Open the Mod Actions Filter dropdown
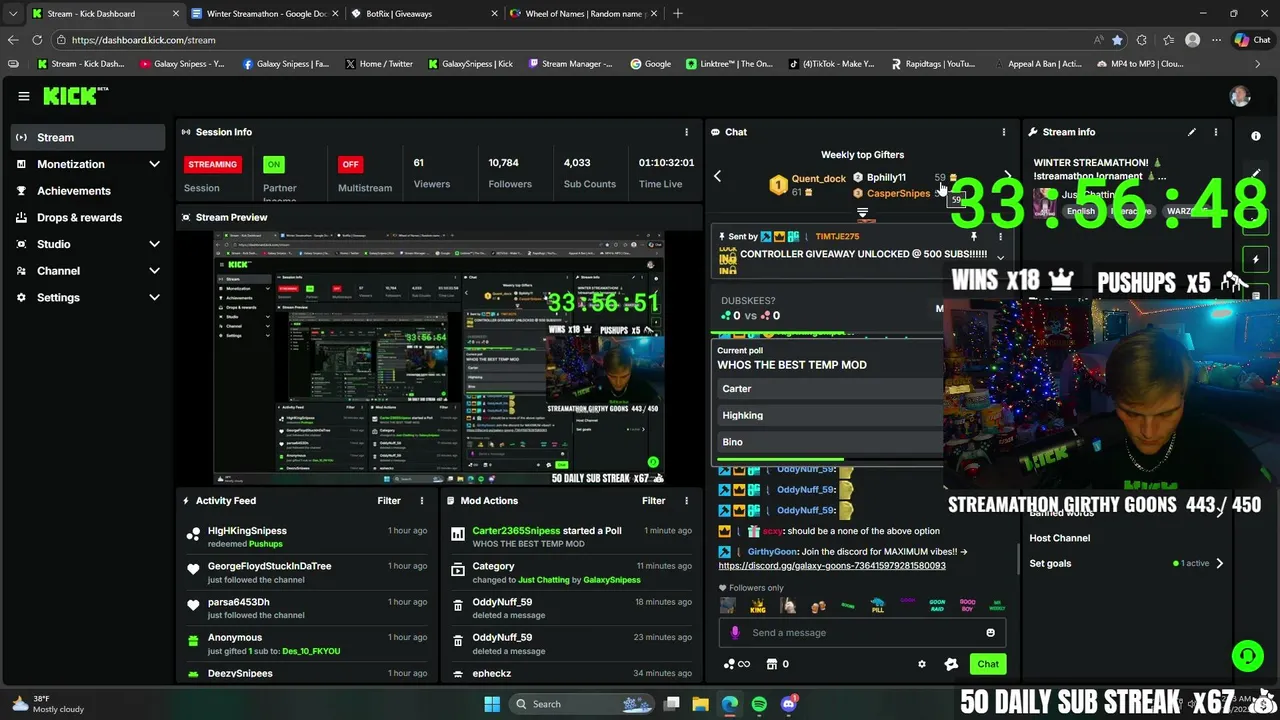This screenshot has height=720, width=1280. [x=654, y=501]
